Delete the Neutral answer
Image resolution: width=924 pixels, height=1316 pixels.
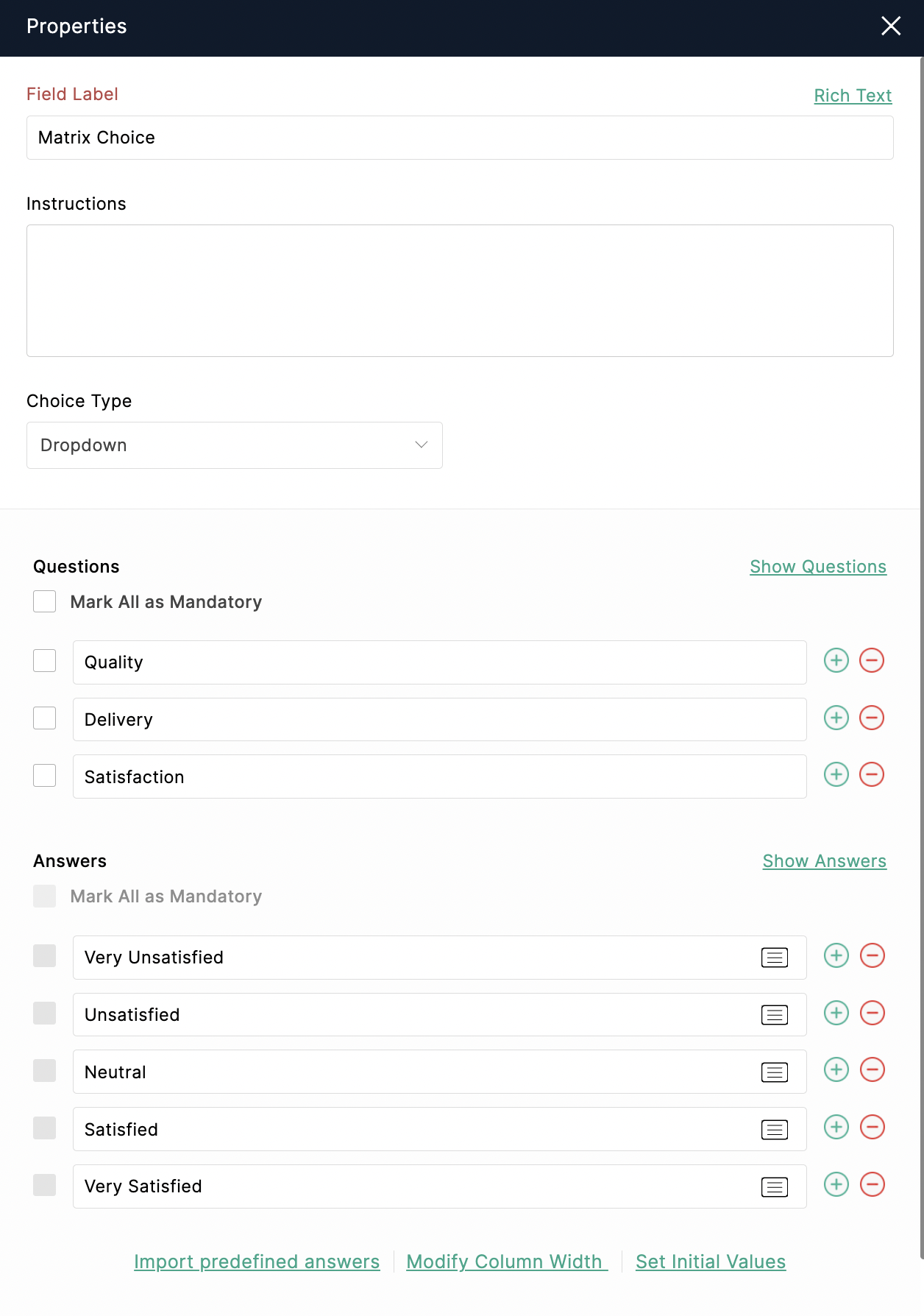[x=873, y=1070]
